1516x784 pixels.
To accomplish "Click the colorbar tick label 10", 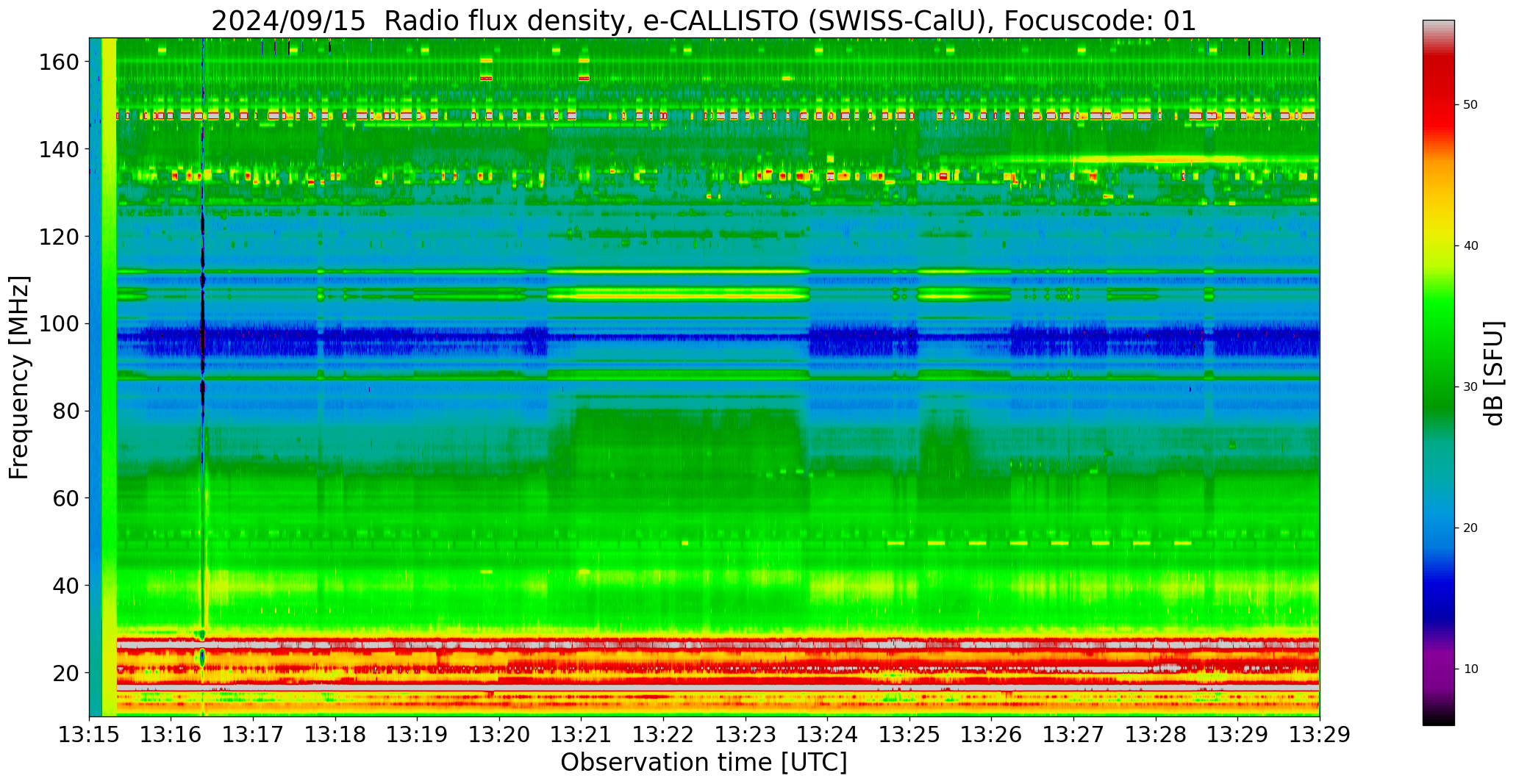I will (1470, 669).
